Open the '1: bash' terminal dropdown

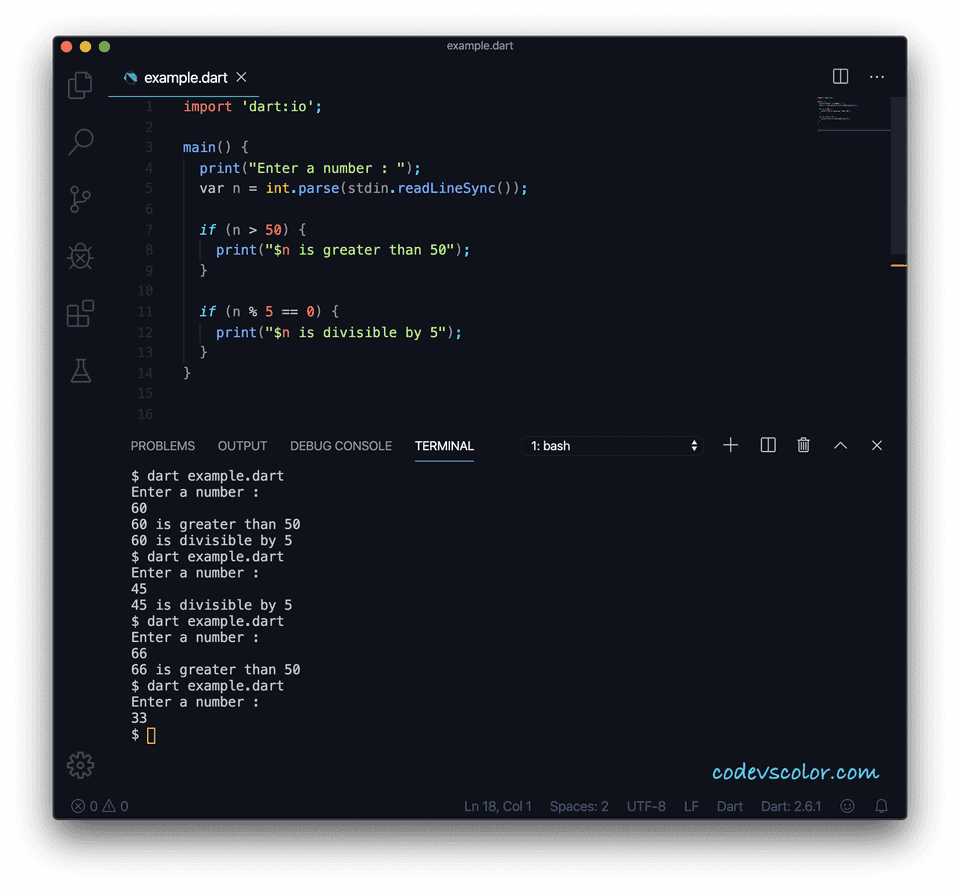click(612, 446)
